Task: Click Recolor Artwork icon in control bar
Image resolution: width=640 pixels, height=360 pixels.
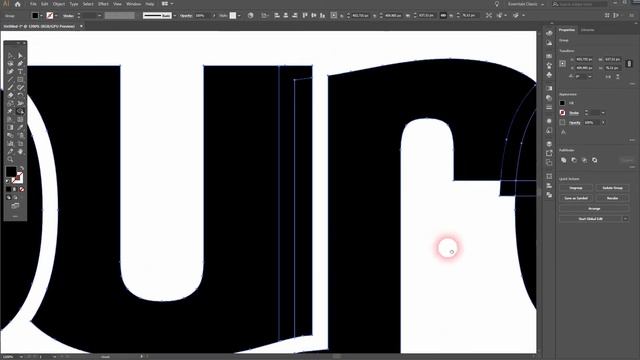Action: 251,16
